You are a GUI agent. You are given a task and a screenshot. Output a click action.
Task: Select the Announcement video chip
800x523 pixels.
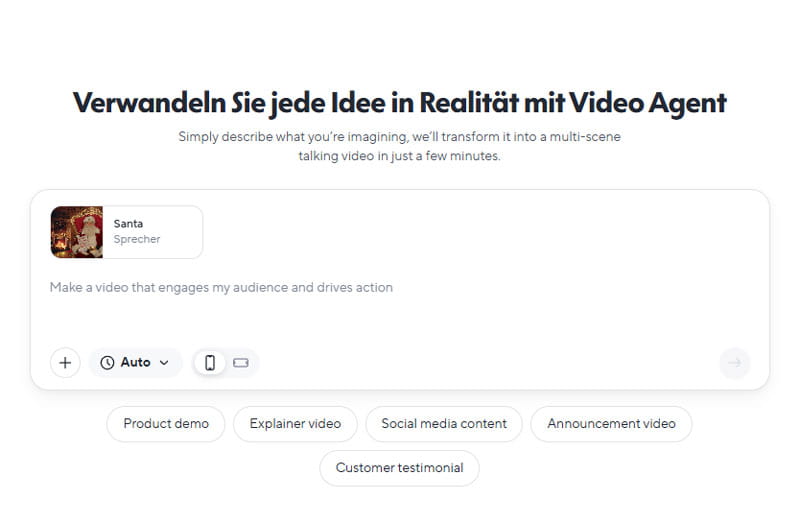tap(611, 424)
